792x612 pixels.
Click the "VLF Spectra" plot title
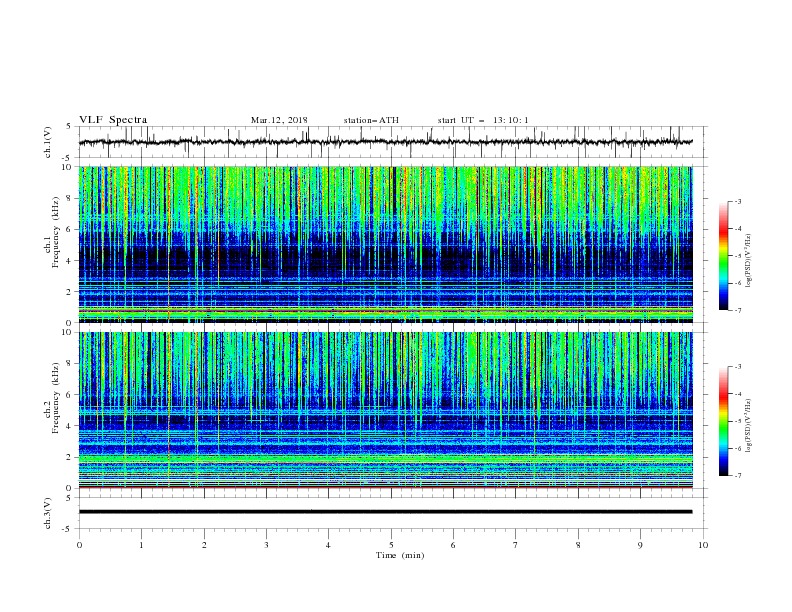(x=113, y=120)
